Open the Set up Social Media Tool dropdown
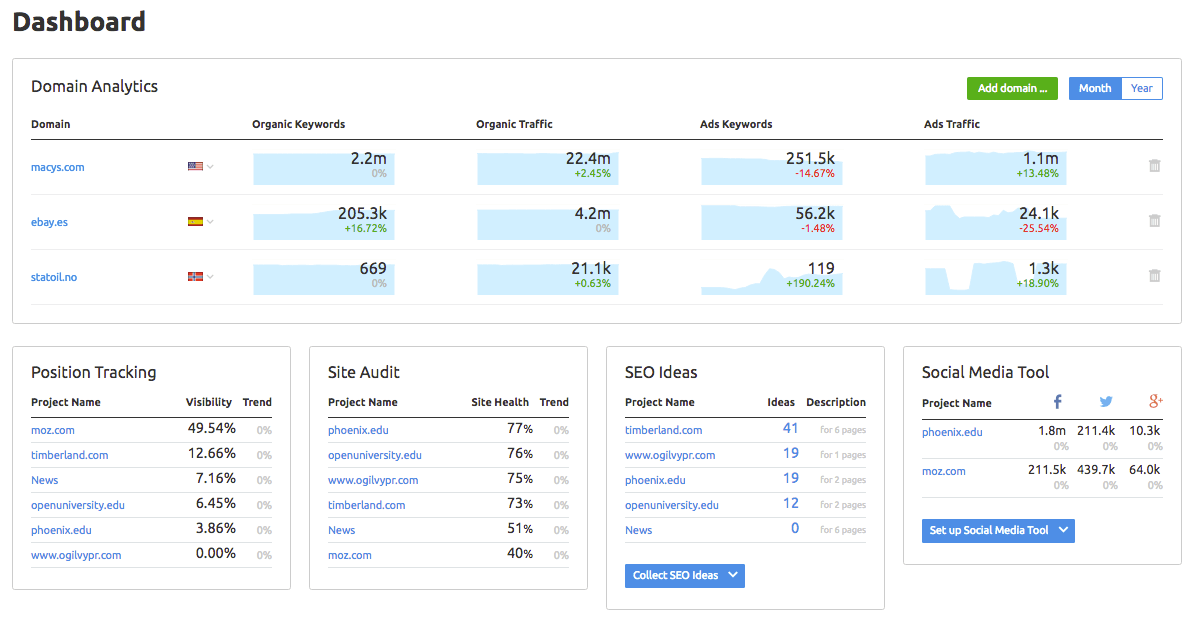 997,531
